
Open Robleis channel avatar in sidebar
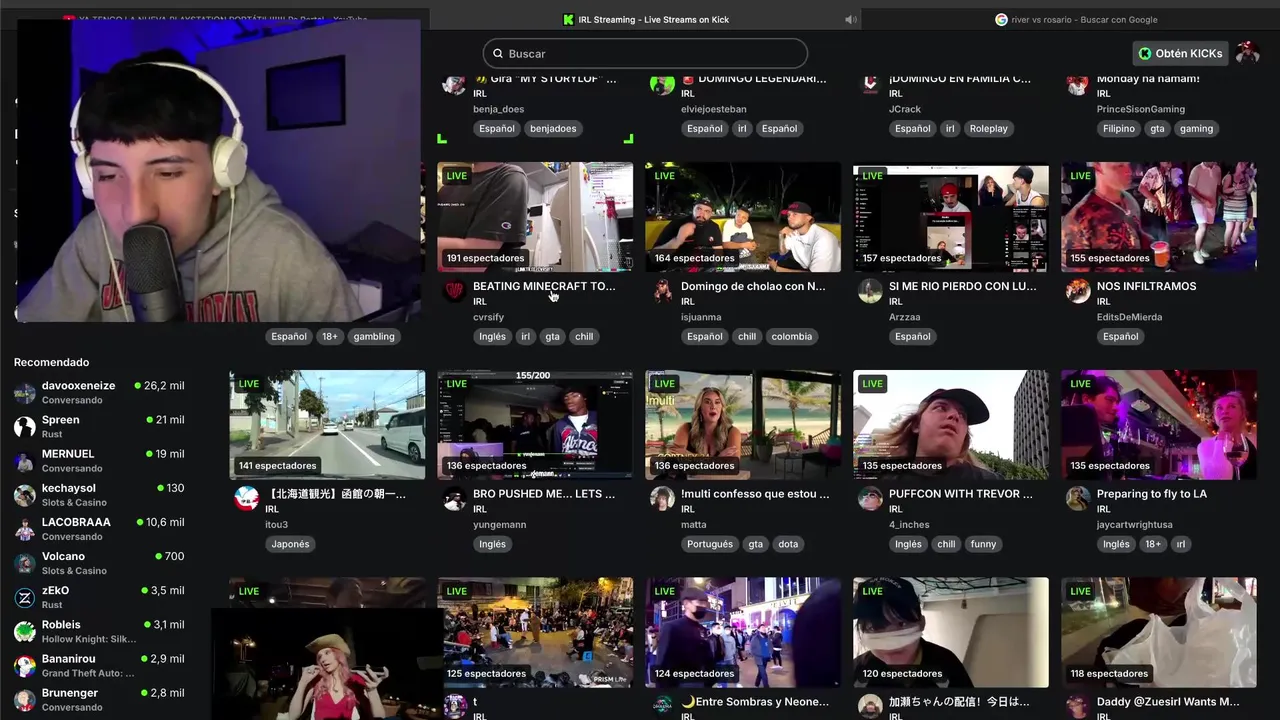25,632
